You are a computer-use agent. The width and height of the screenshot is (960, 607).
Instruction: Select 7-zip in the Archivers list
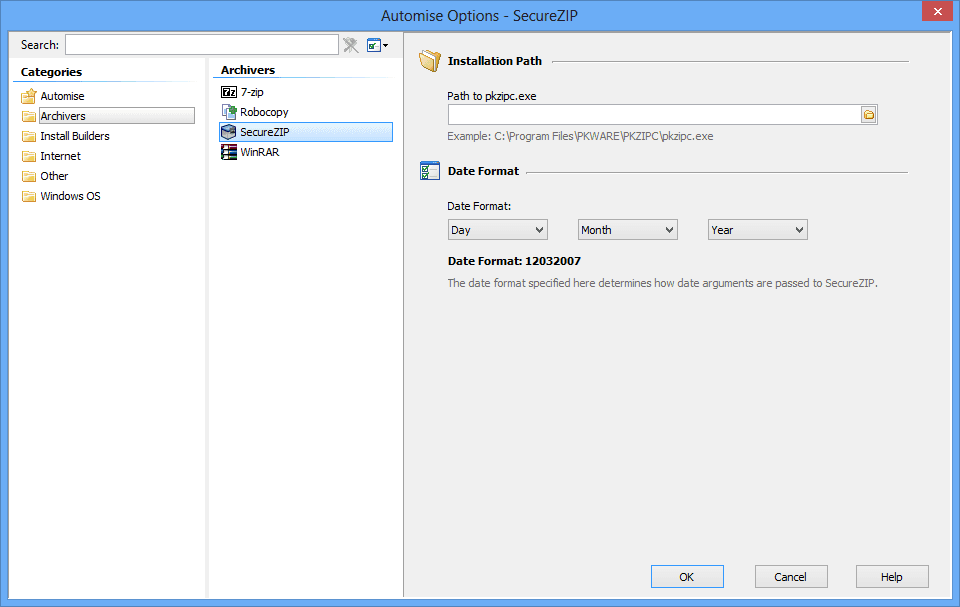coord(252,92)
